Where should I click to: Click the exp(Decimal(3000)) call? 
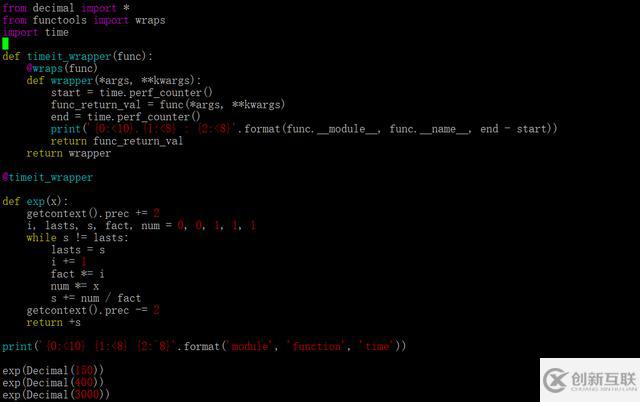pos(56,395)
